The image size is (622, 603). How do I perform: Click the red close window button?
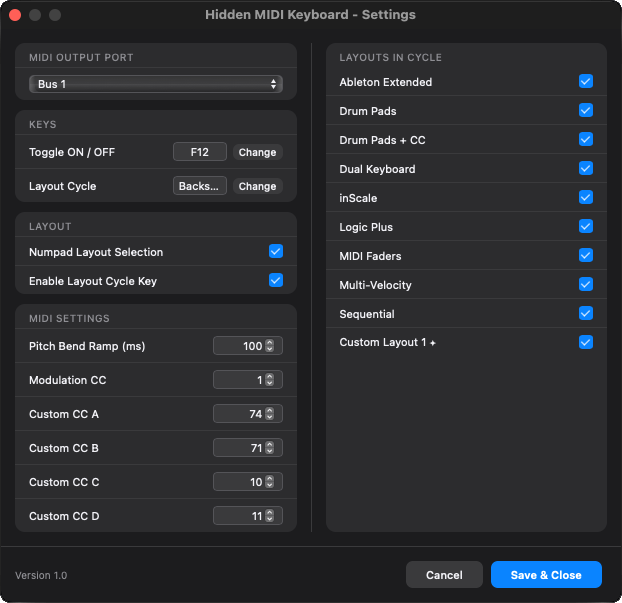(x=15, y=15)
